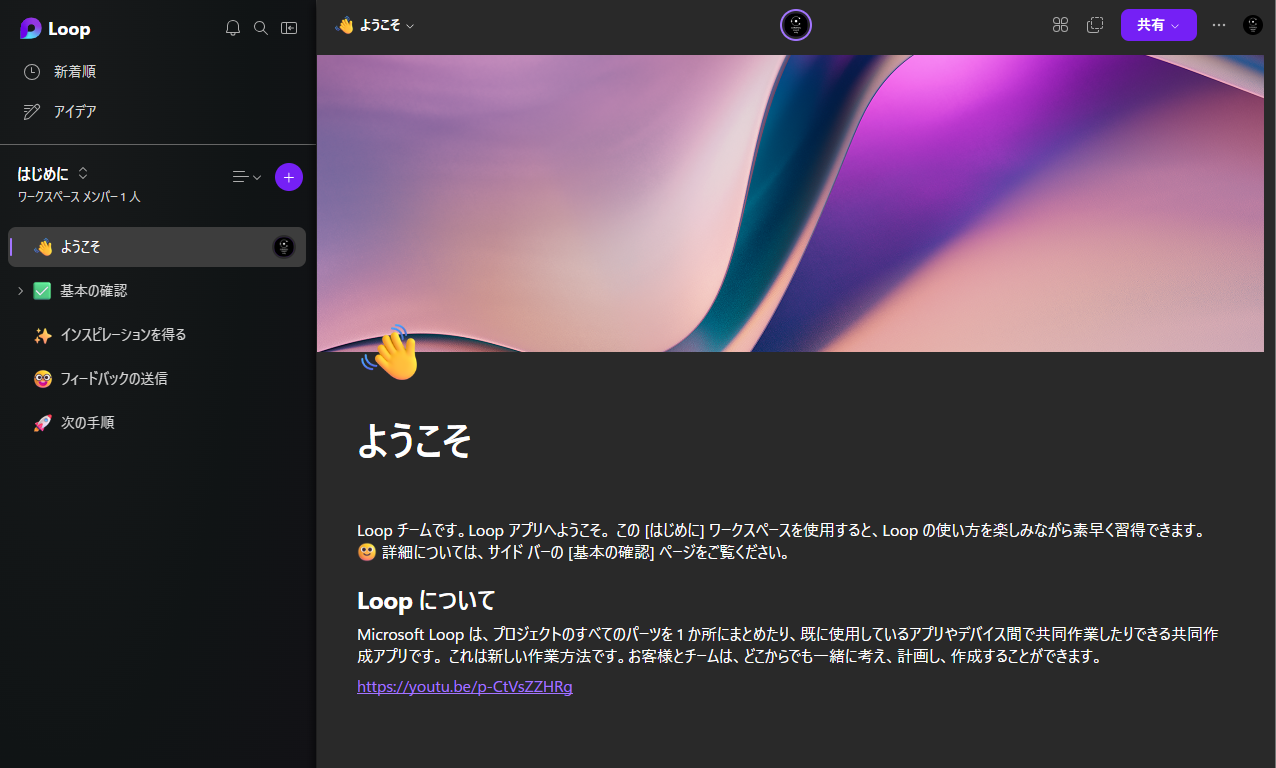Image resolution: width=1276 pixels, height=768 pixels.
Task: Open the はじめに workspace switcher
Action: (54, 174)
